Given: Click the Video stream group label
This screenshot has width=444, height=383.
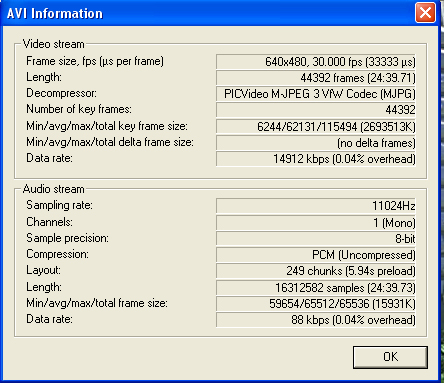Looking at the screenshot, I should [54, 44].
